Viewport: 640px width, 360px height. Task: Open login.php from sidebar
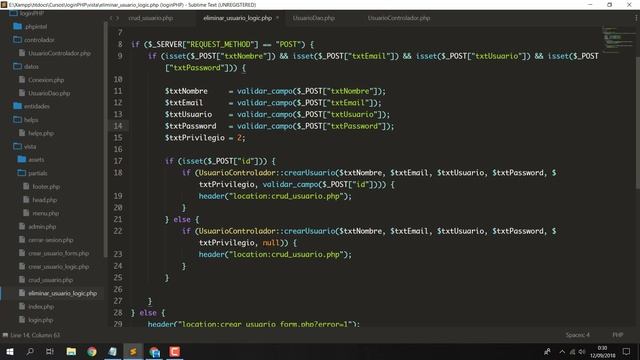40,320
